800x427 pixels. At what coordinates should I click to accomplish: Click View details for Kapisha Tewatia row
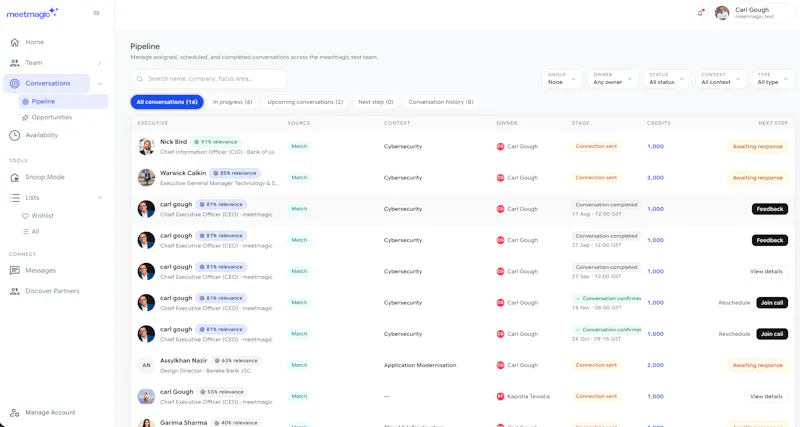pyautogui.click(x=766, y=396)
